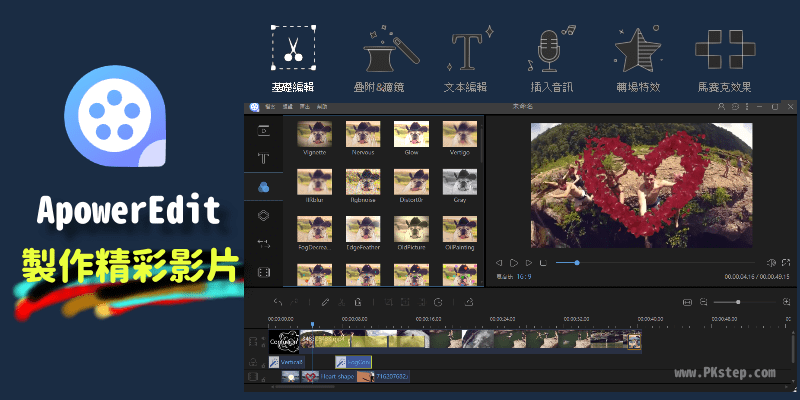800x400 pixels.
Task: Click the video track icon in timeline
Action: 253,341
